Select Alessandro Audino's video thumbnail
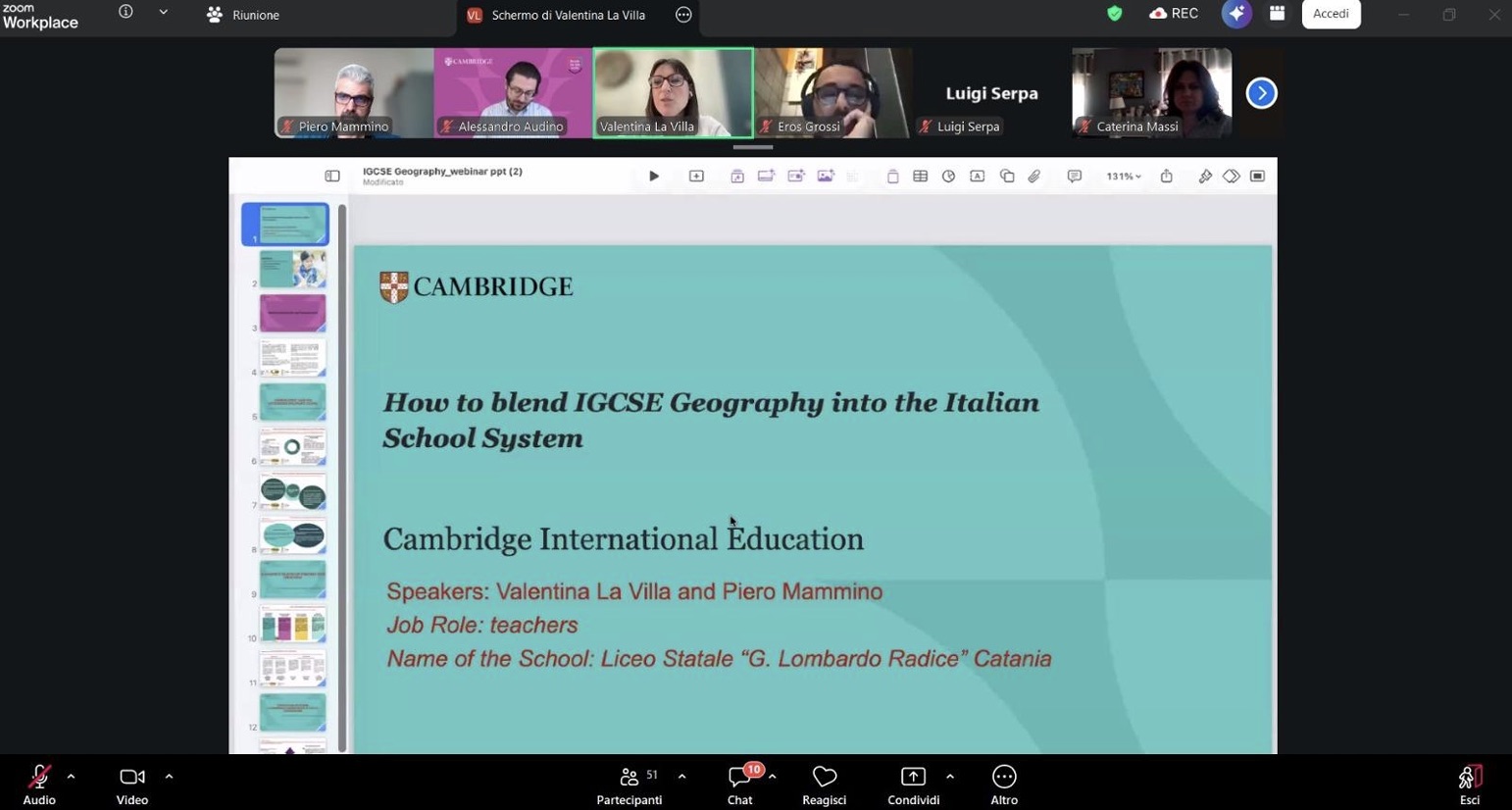The image size is (1512, 810). [513, 92]
